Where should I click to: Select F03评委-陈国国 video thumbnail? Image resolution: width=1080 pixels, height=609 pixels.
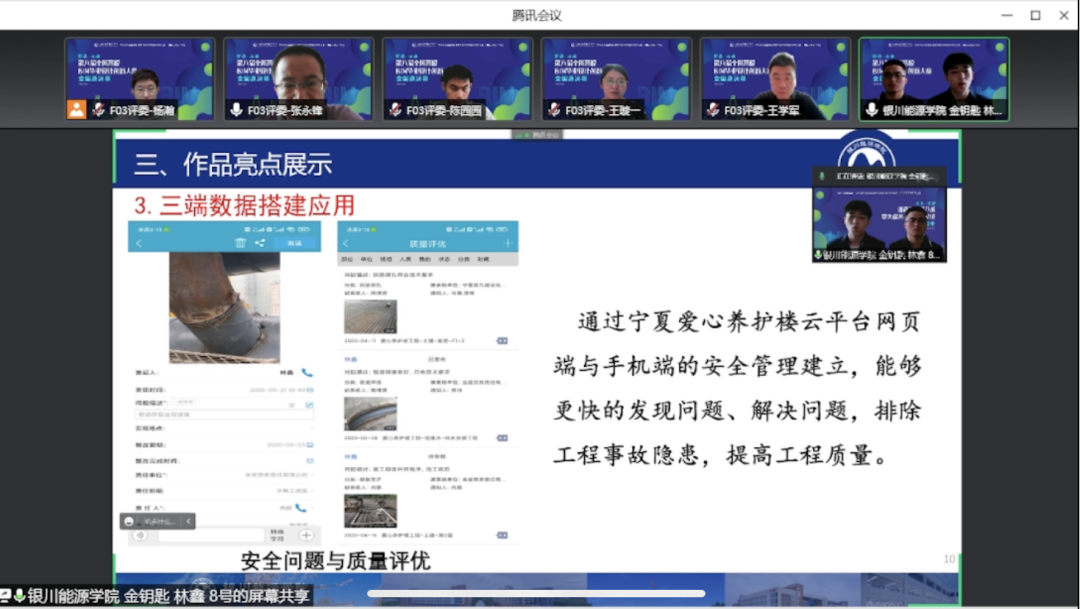coord(458,79)
